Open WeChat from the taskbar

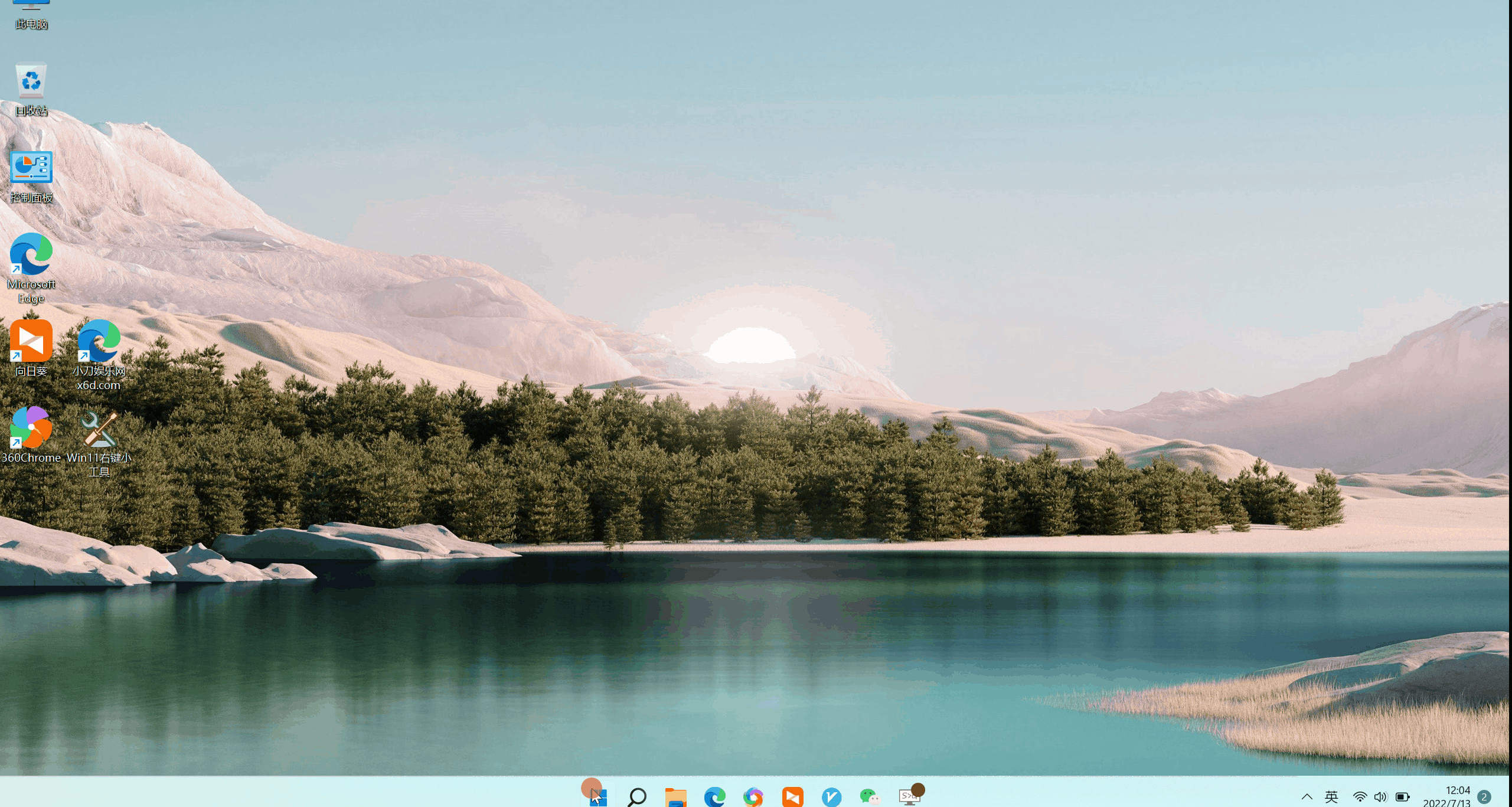[870, 797]
